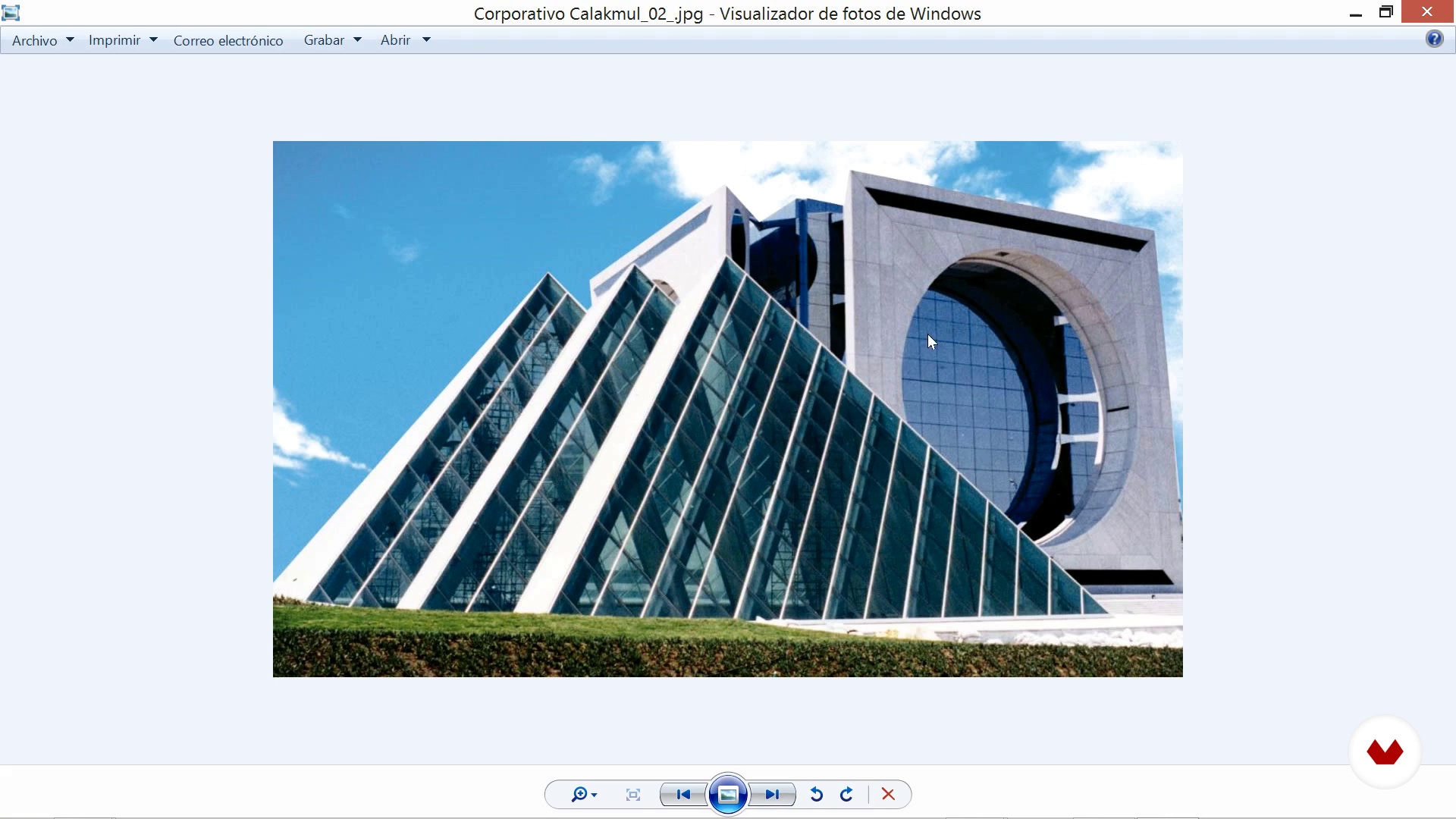1456x819 pixels.
Task: Rotate photo clockwise
Action: pyautogui.click(x=847, y=795)
